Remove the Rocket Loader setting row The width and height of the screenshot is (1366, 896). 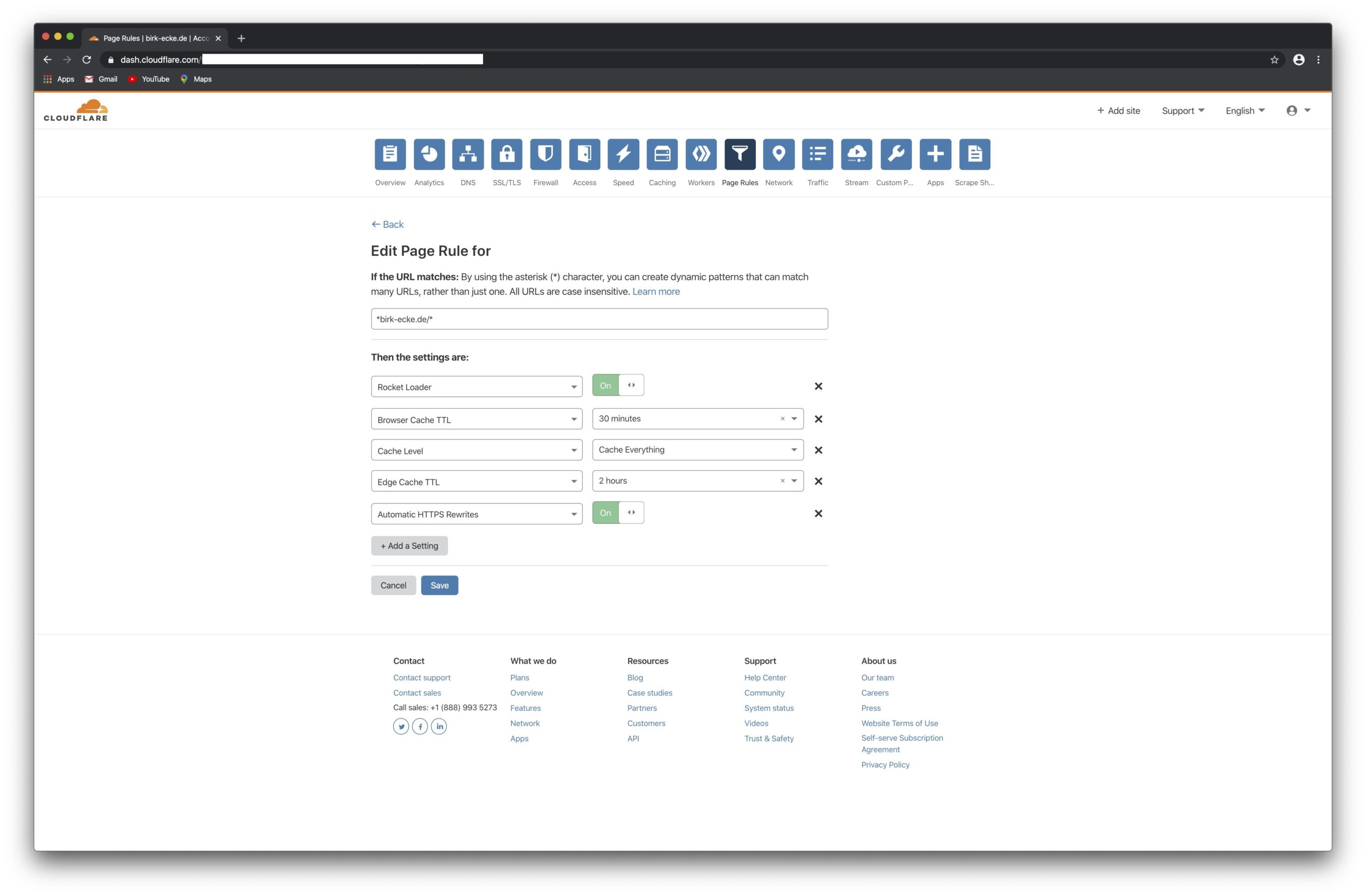(819, 386)
